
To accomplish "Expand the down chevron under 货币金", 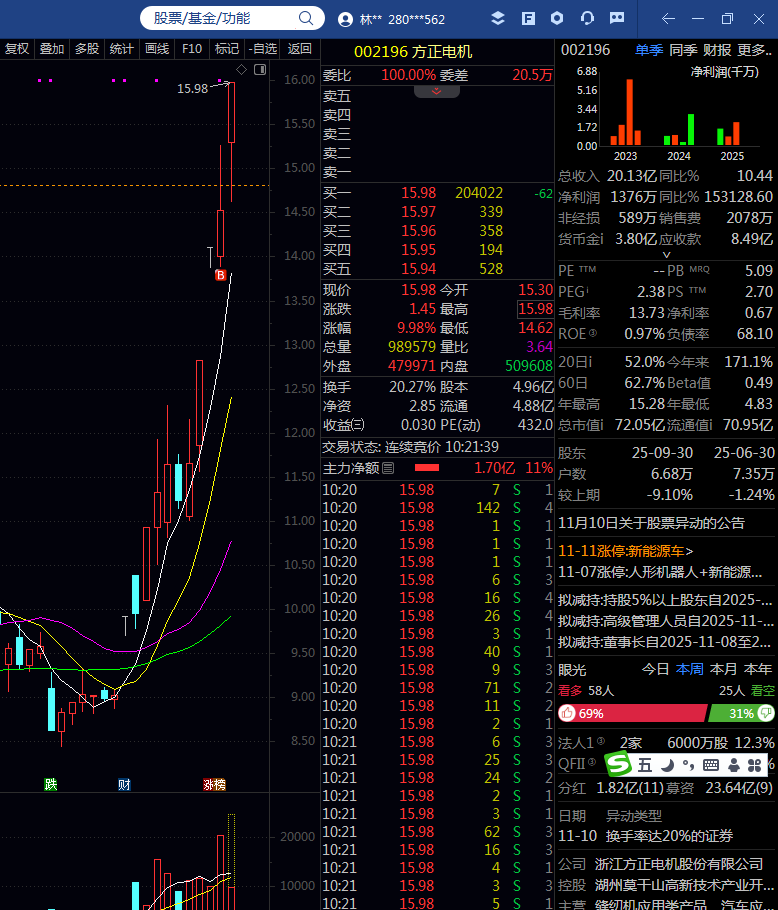I will click(x=667, y=255).
